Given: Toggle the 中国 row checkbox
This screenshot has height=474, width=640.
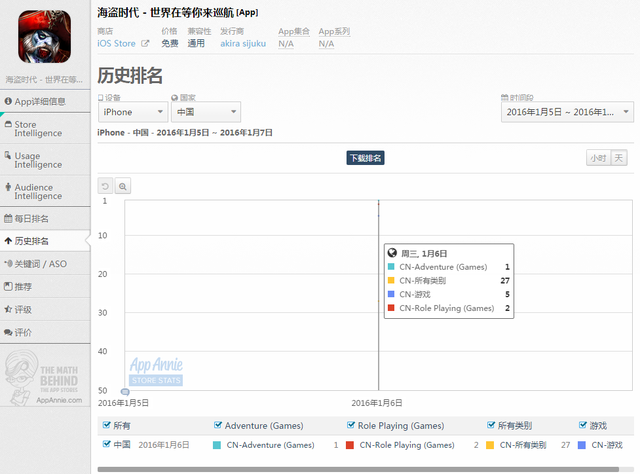Looking at the screenshot, I should pos(107,444).
